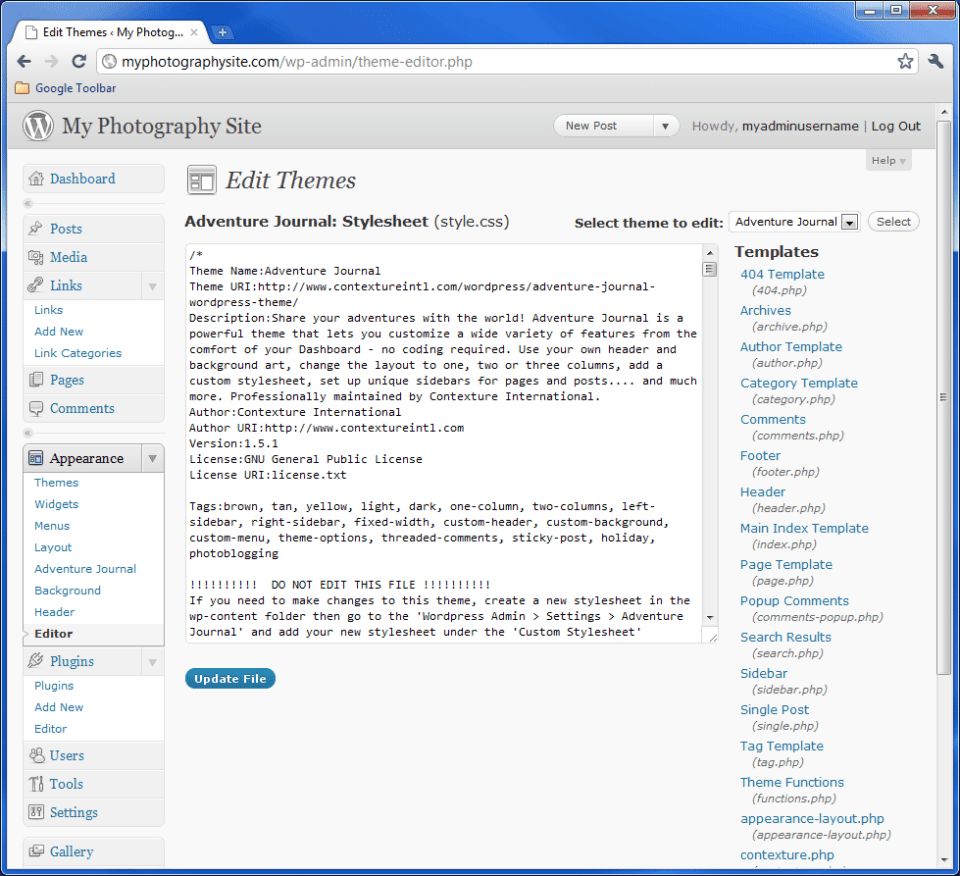This screenshot has height=876, width=960.
Task: Click the WordPress logo icon
Action: coord(38,125)
